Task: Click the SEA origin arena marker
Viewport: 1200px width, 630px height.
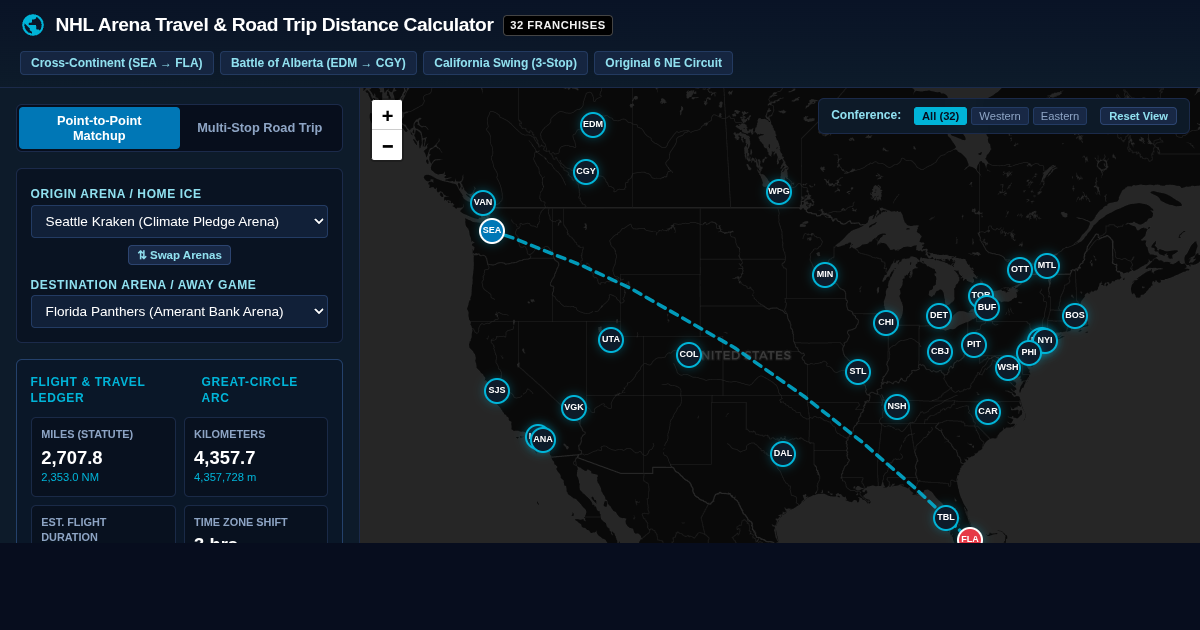Action: pos(492,231)
